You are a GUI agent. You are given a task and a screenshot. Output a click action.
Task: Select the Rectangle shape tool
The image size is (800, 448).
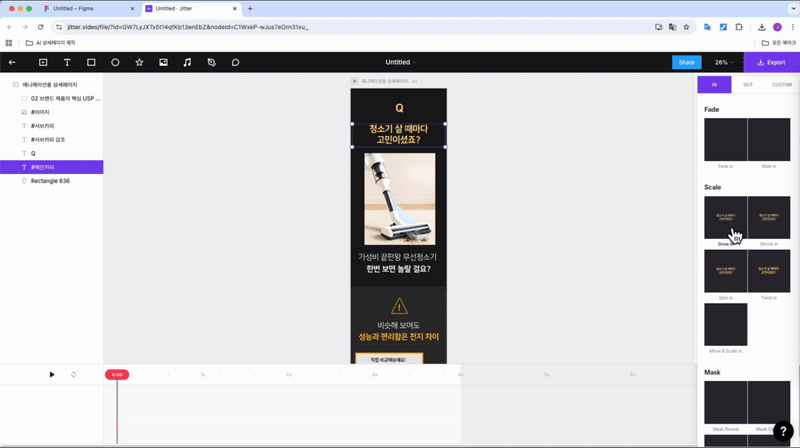(91, 62)
